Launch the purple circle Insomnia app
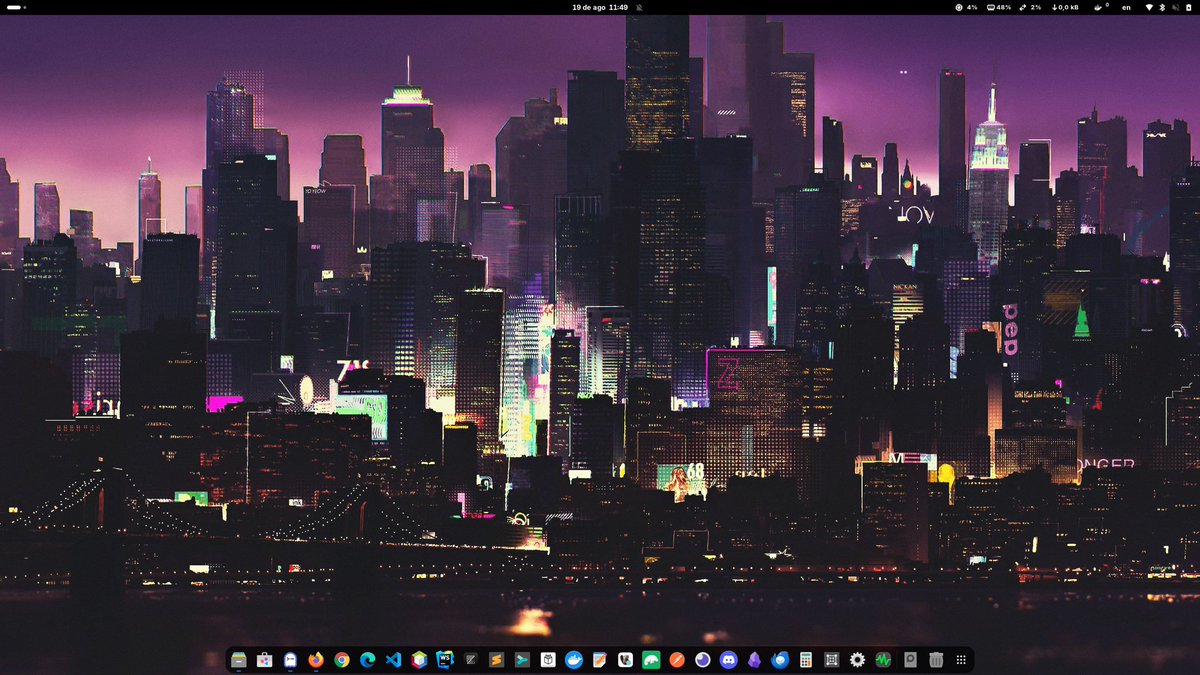The height and width of the screenshot is (675, 1200). [703, 660]
